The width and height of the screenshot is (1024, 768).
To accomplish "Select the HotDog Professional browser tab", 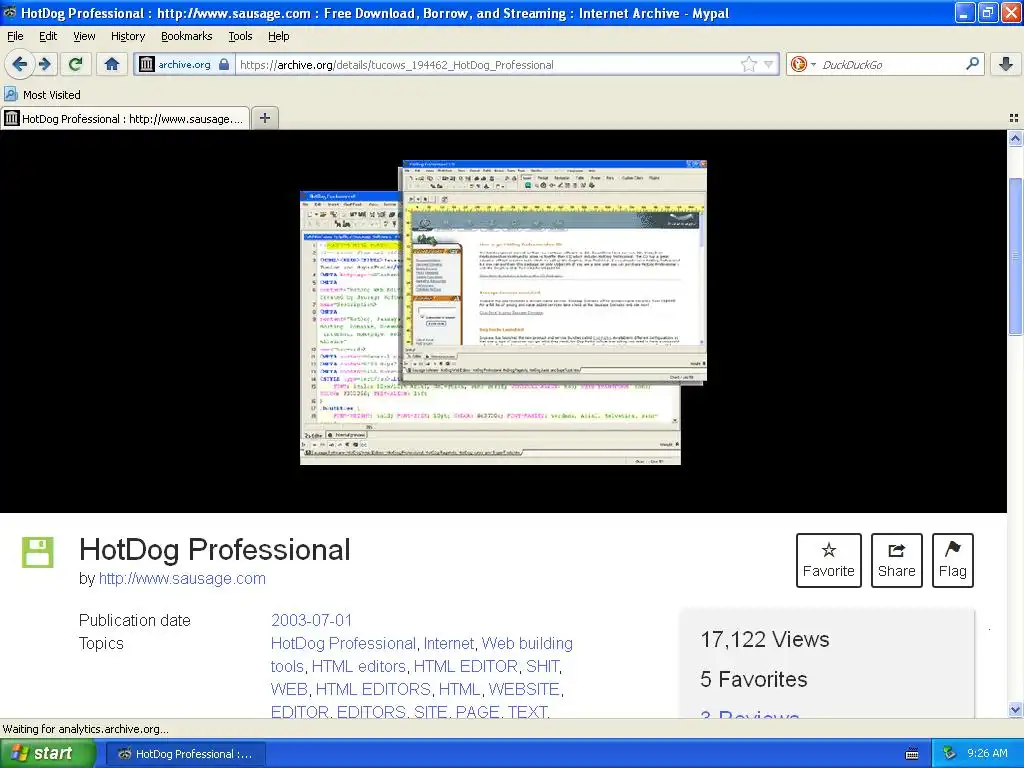I will tap(125, 118).
